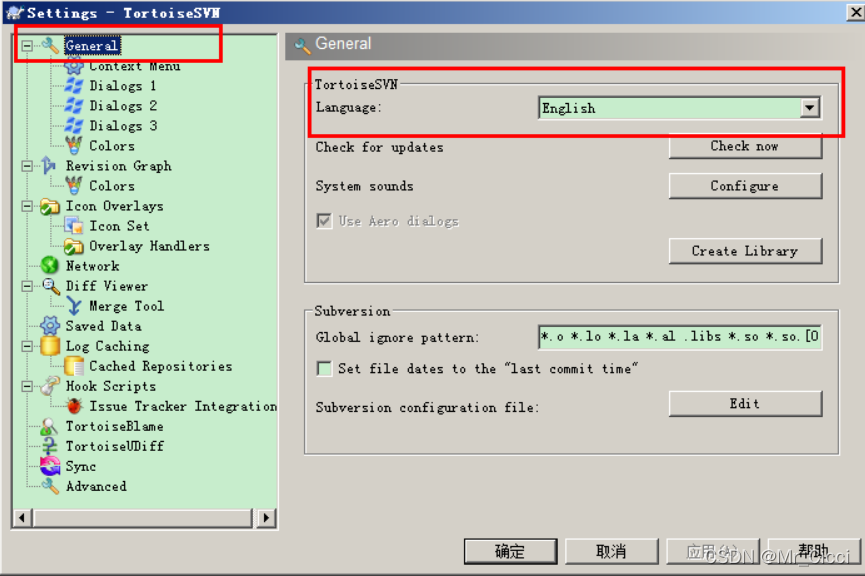The image size is (865, 576).
Task: Select Issue Tracker Integration in tree
Action: [x=183, y=406]
